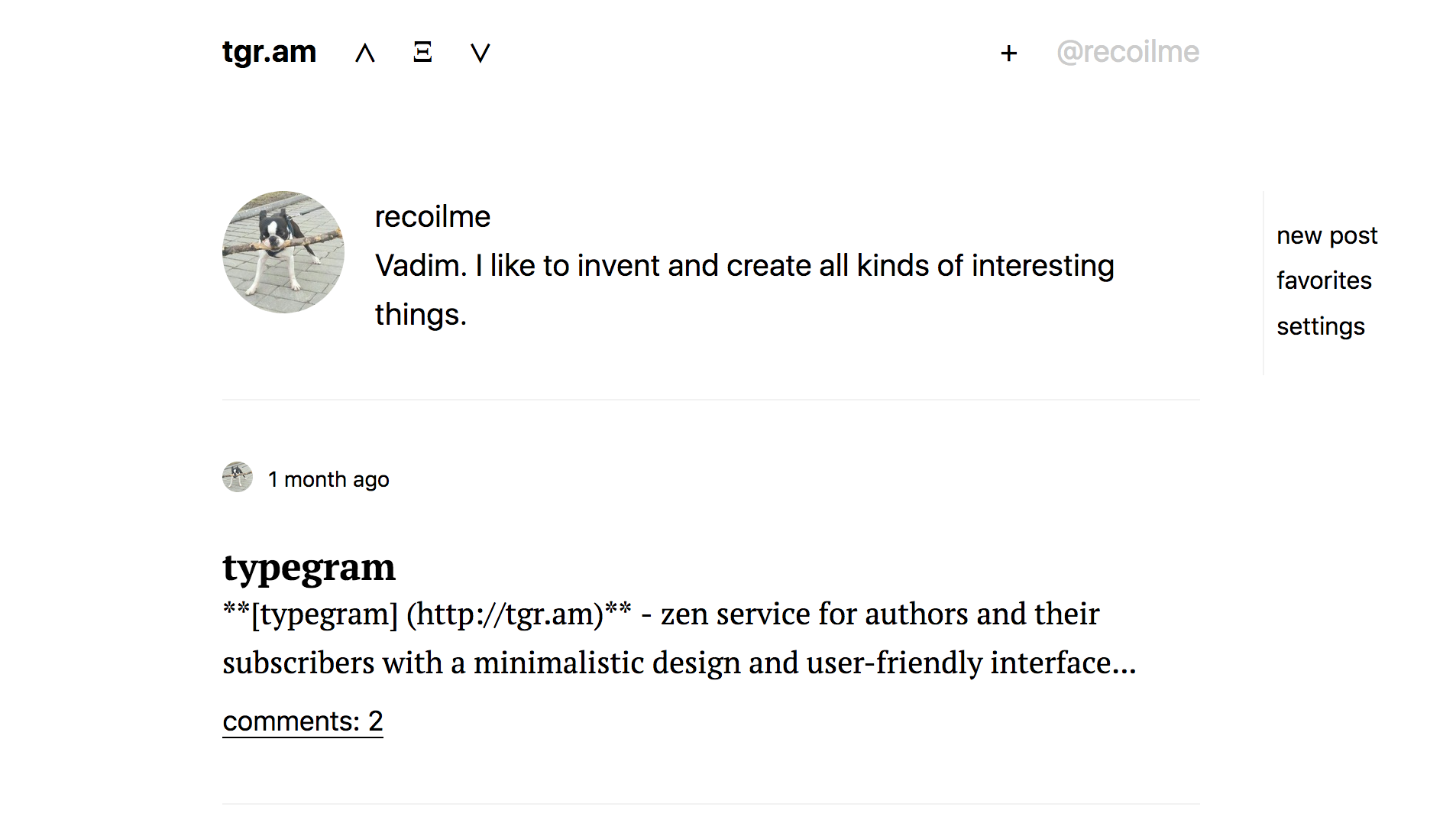Select the author name recoilme

tap(432, 216)
